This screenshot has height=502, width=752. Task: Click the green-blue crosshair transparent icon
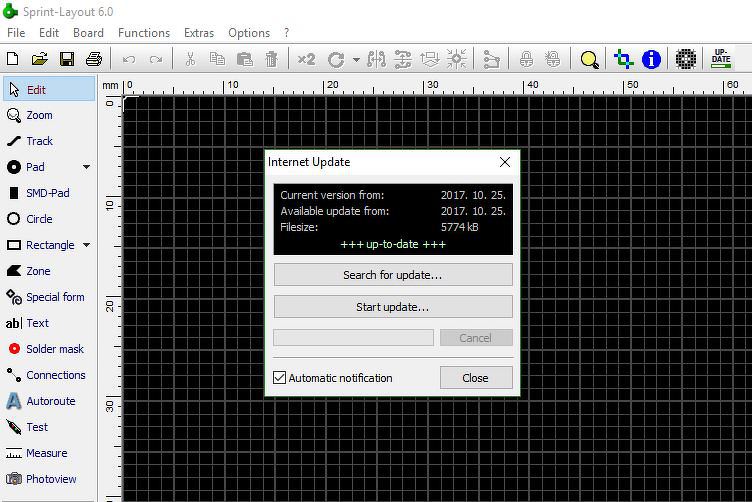tap(623, 59)
